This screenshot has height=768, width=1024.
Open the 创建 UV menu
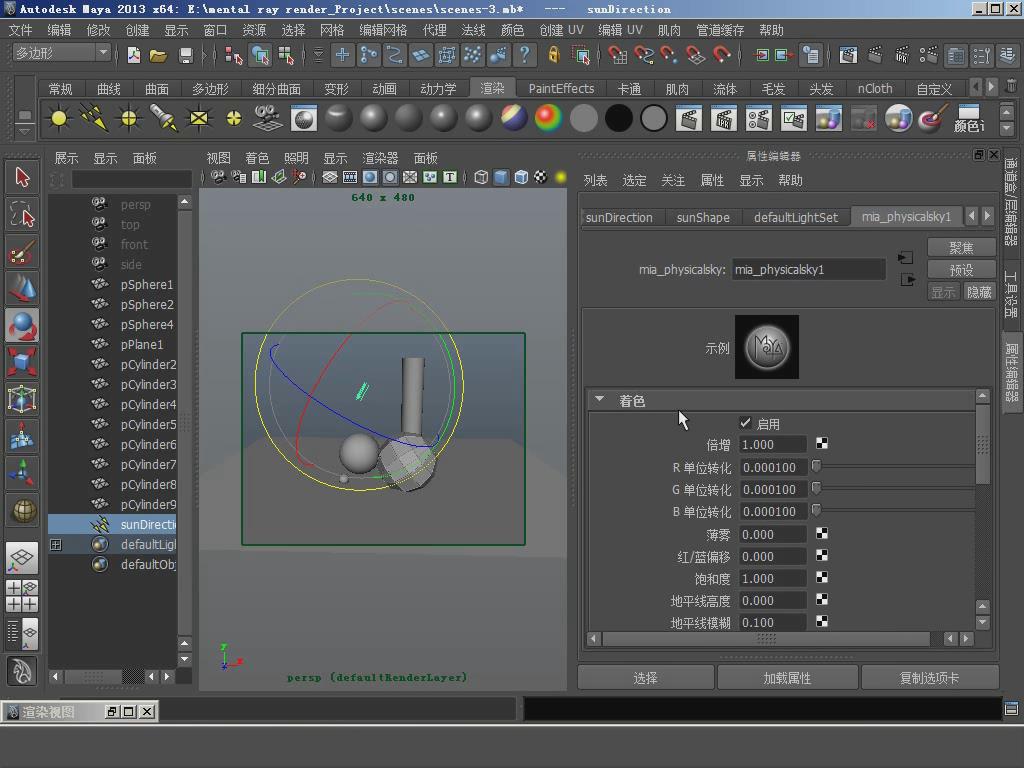tap(561, 30)
